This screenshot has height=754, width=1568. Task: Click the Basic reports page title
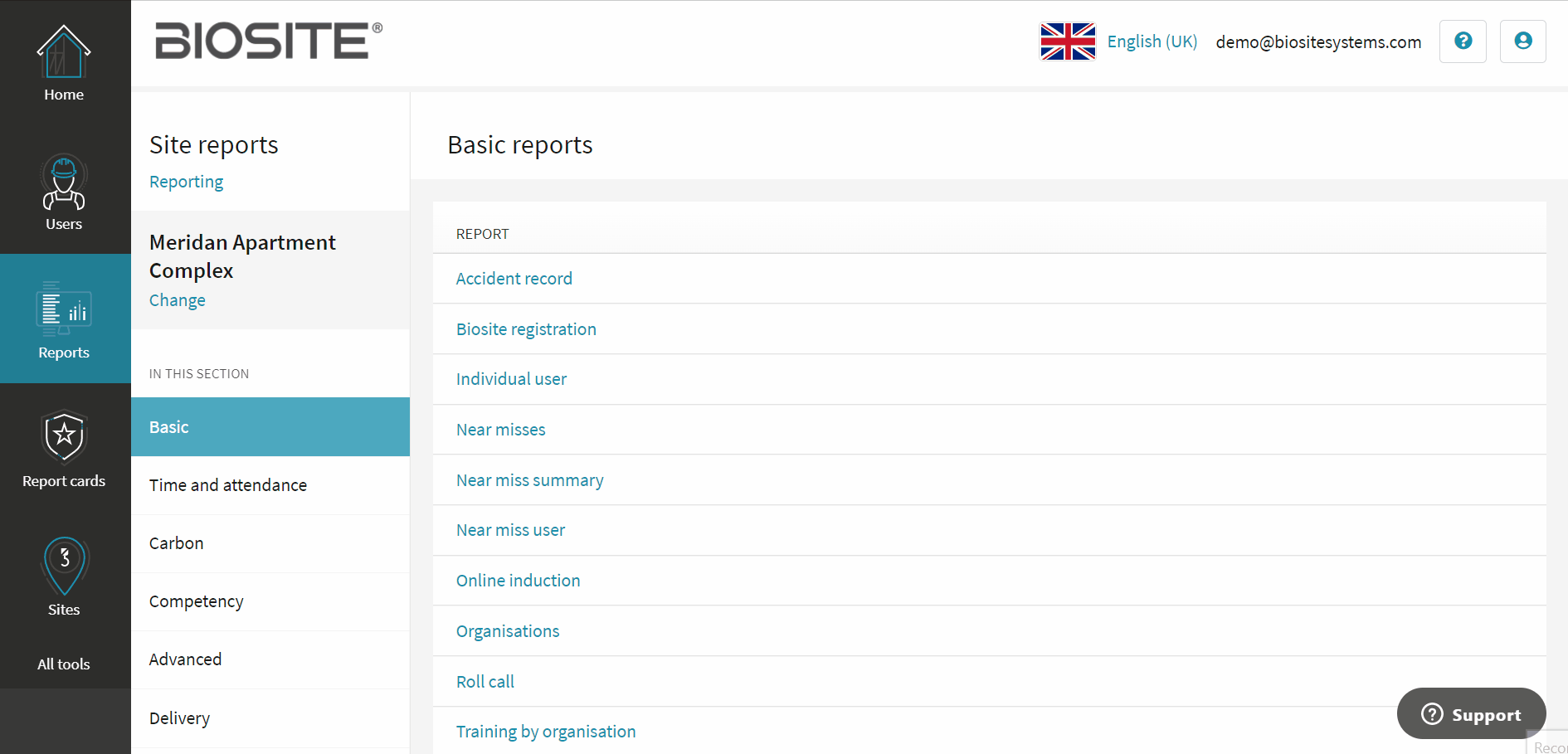(520, 145)
